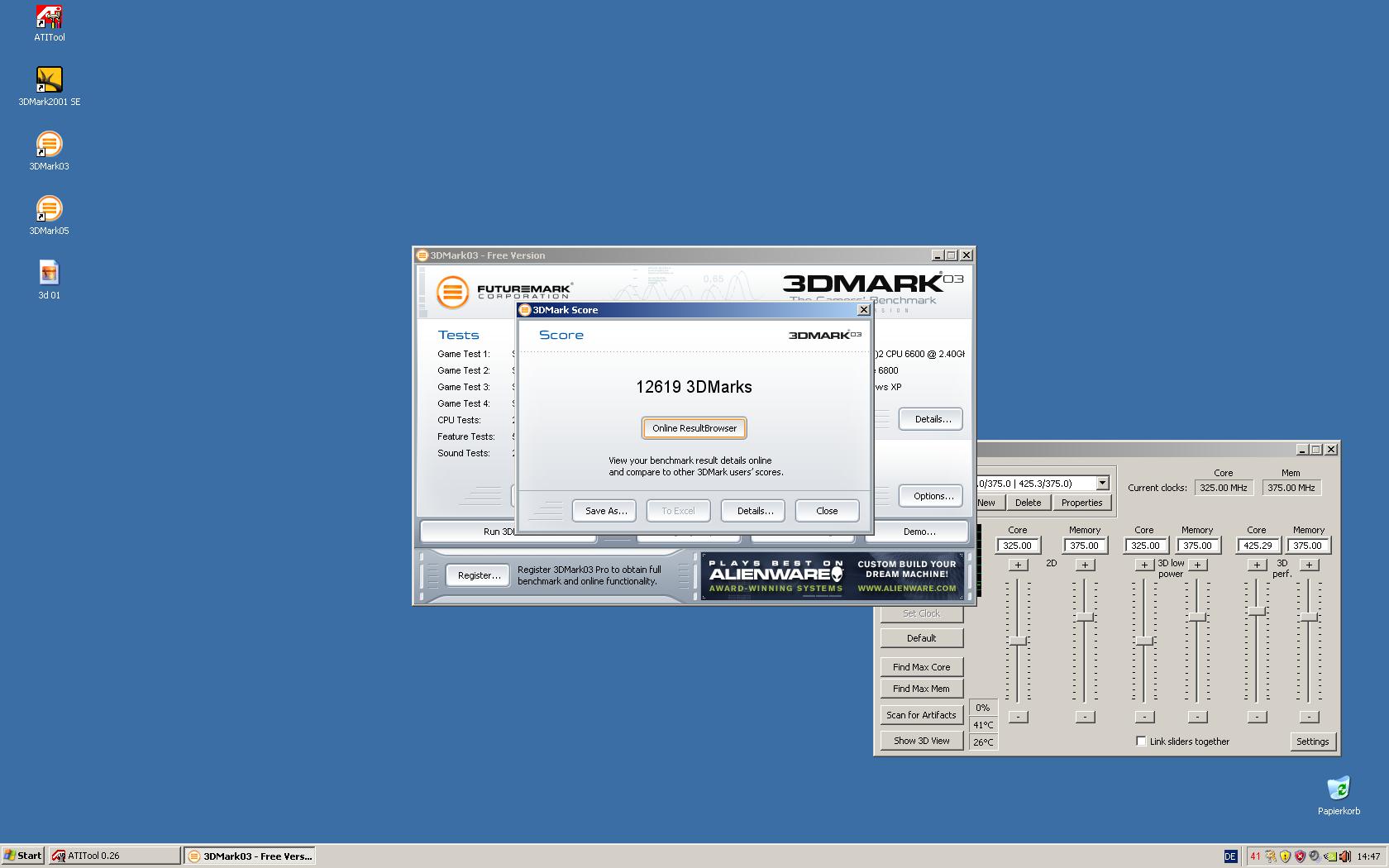The height and width of the screenshot is (868, 1389).
Task: Open the ATITool profile dropdown arrow
Action: [1102, 483]
